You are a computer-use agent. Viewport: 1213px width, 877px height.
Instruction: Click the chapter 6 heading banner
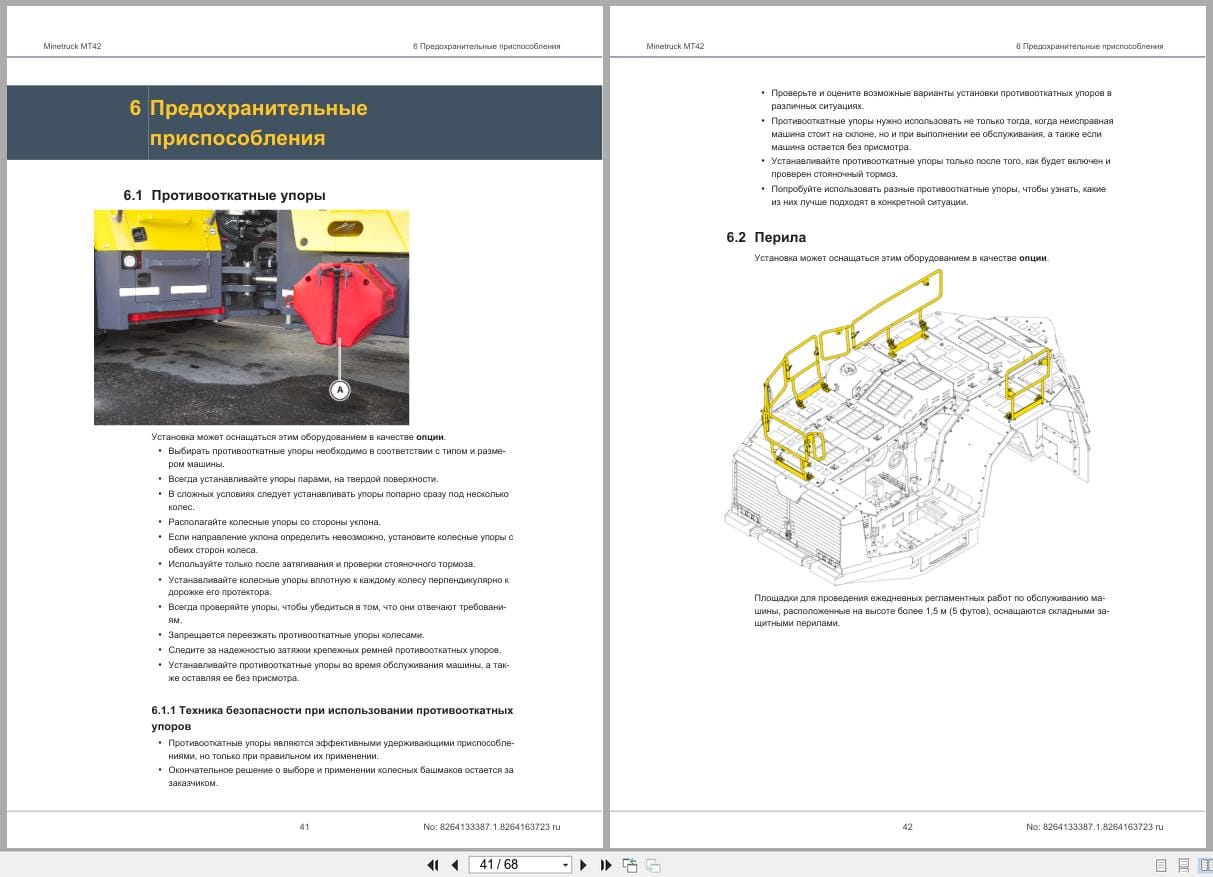304,123
